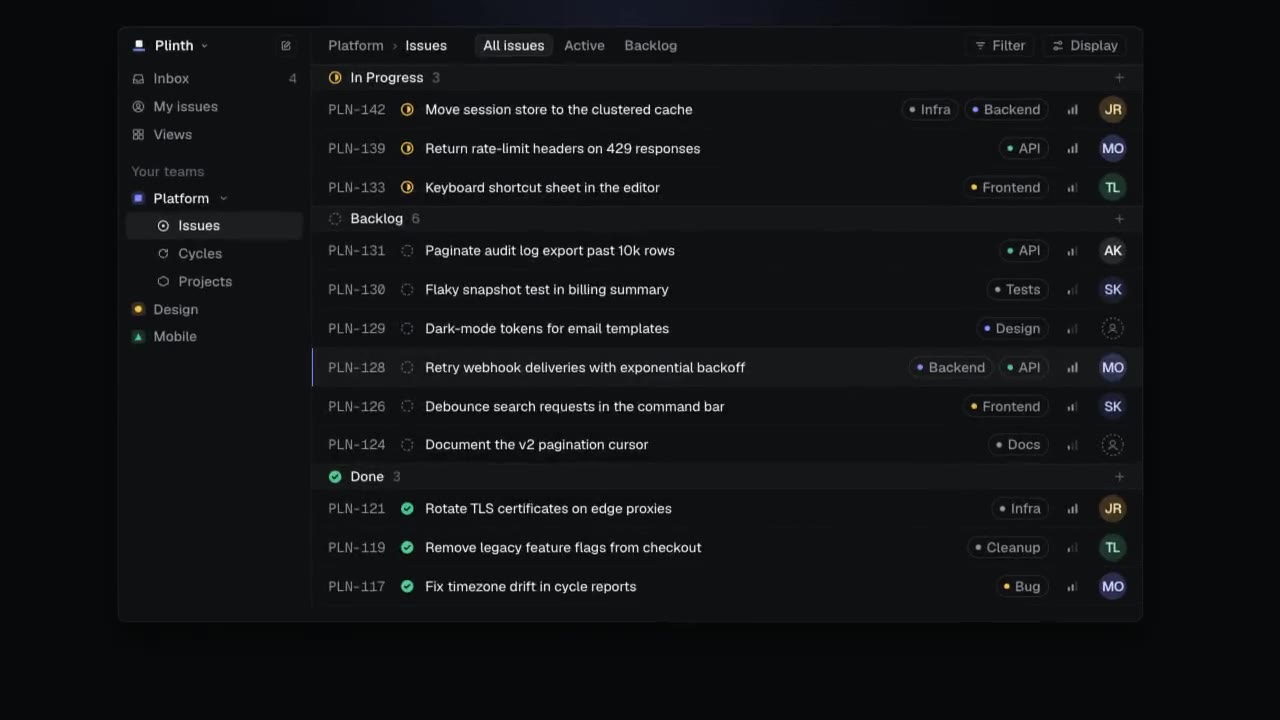1280x720 pixels.
Task: Click done status icon for PLN-117
Action: [407, 587]
